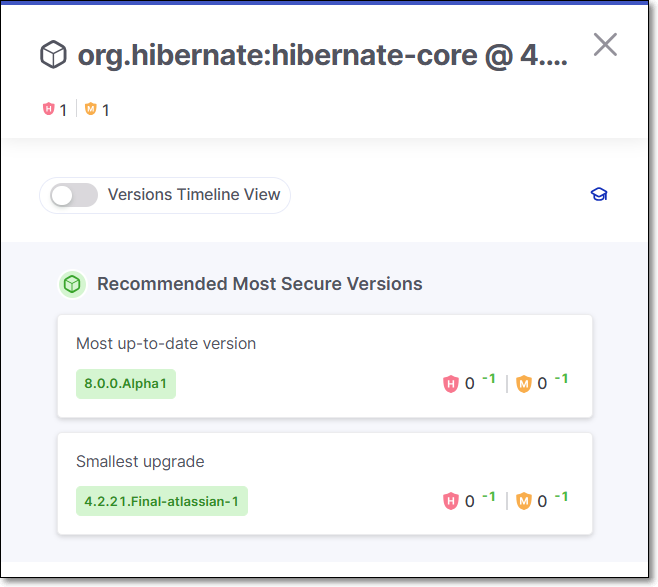This screenshot has height=587, width=658.
Task: Open the graduation cap learning icon
Action: (599, 194)
